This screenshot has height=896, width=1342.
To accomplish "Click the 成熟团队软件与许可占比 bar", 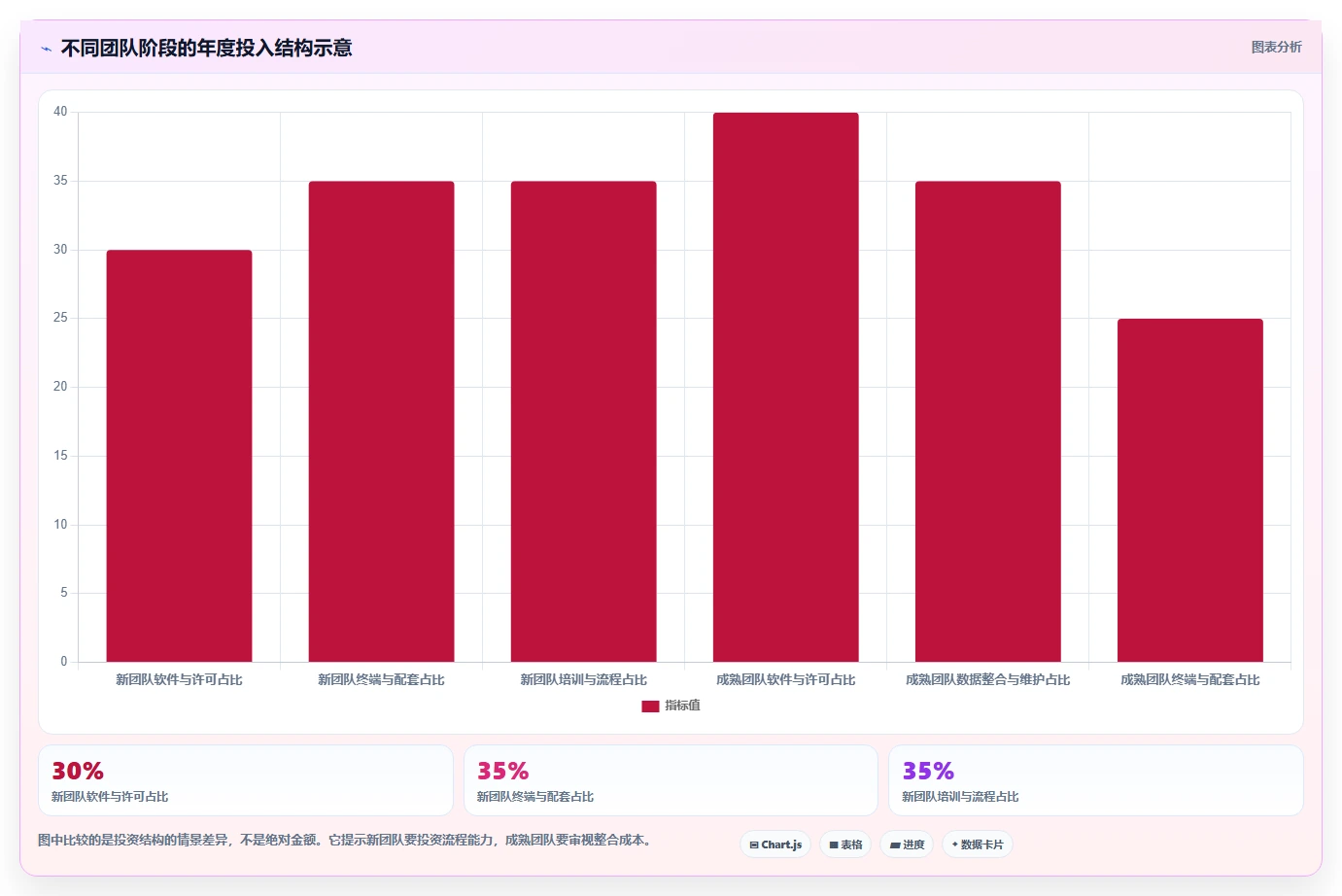I will (785, 387).
